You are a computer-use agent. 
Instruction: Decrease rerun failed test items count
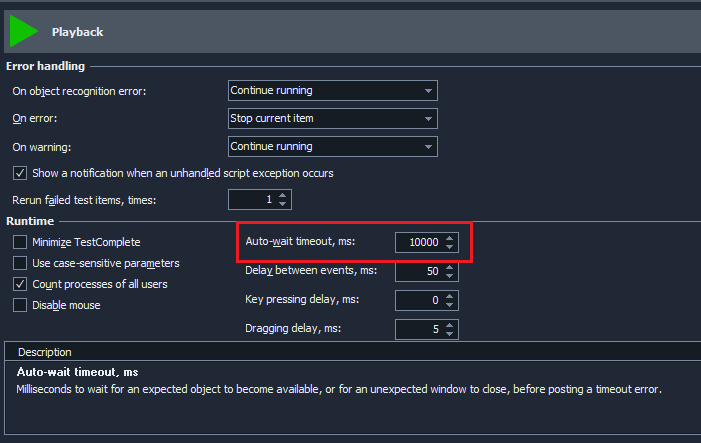click(283, 206)
